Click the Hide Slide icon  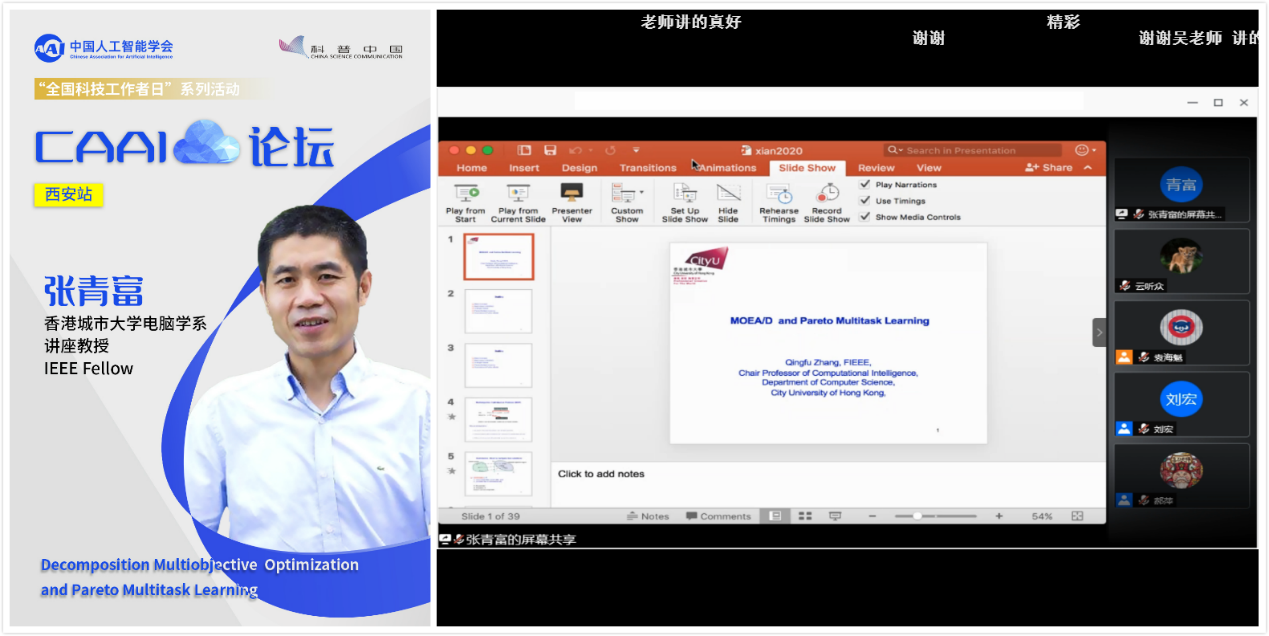pos(728,194)
